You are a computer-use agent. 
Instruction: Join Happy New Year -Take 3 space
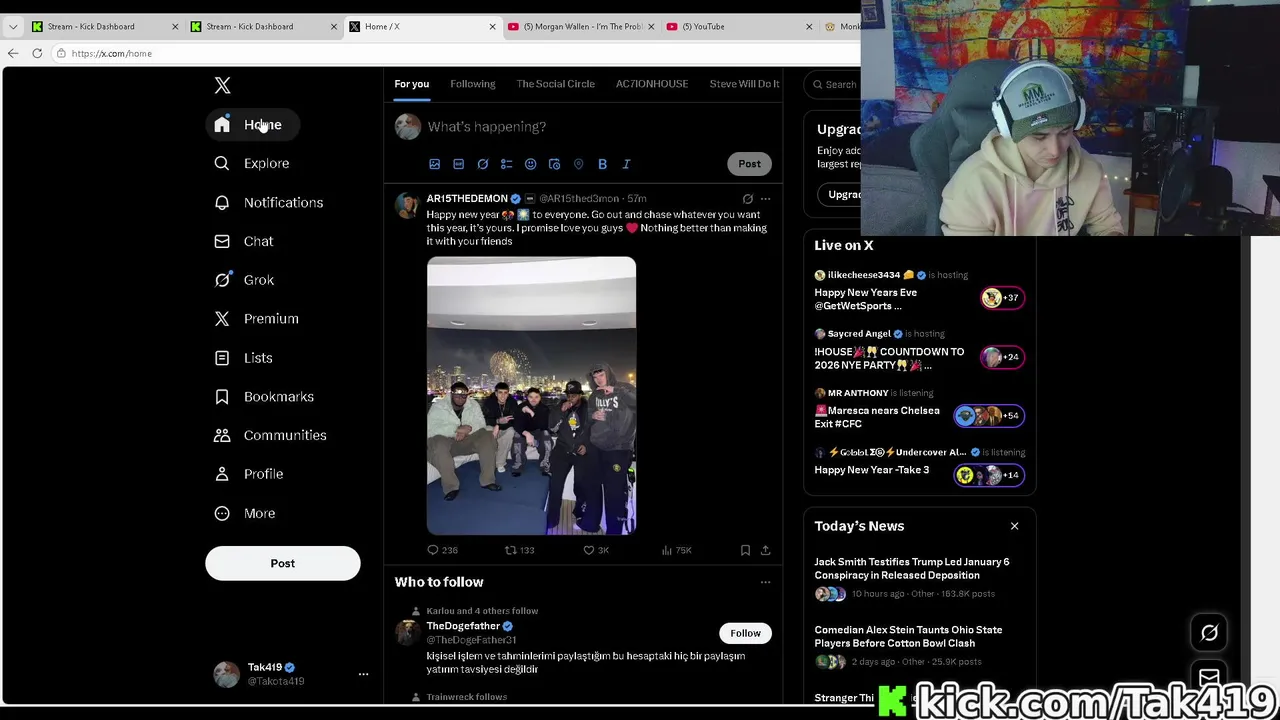pos(918,468)
